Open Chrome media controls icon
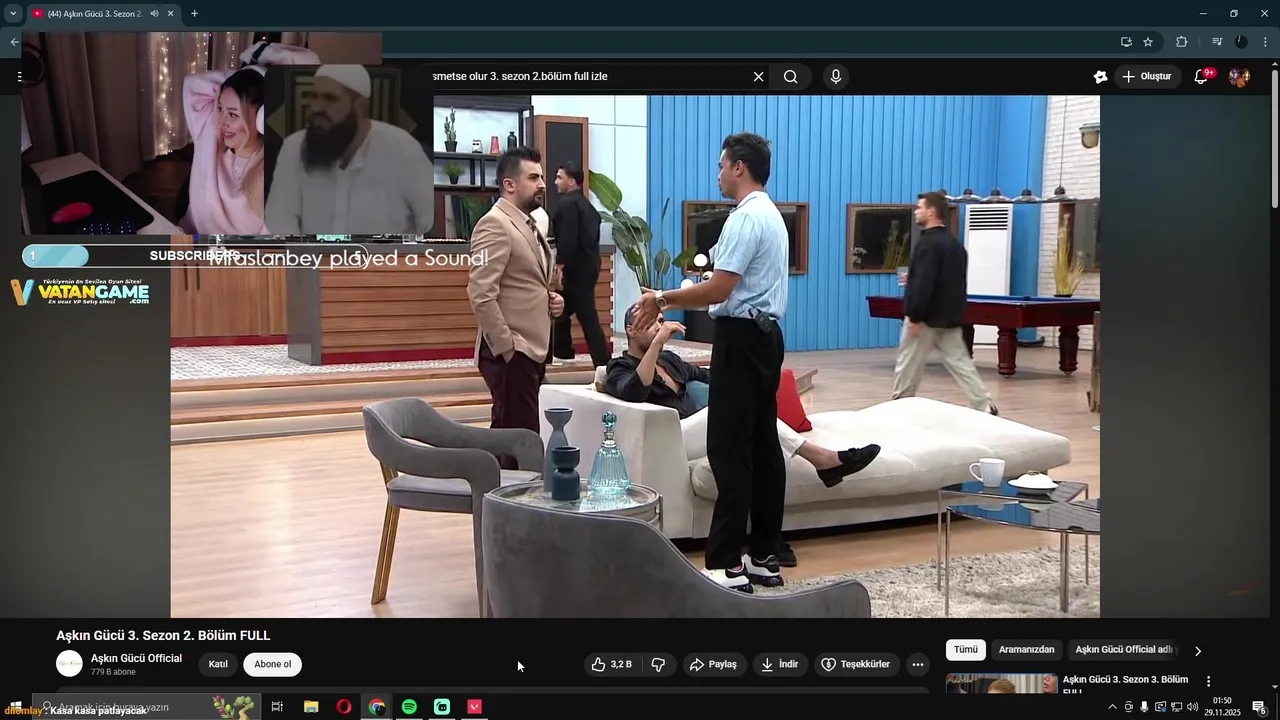1280x720 pixels. point(1217,42)
